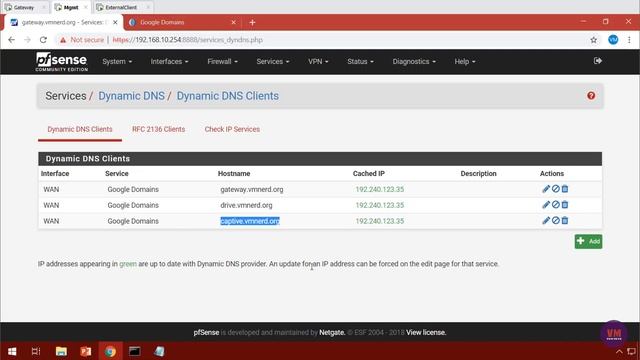Close the gateway.vmnerd.org browser tab
This screenshot has width=640, height=360.
(x=115, y=22)
